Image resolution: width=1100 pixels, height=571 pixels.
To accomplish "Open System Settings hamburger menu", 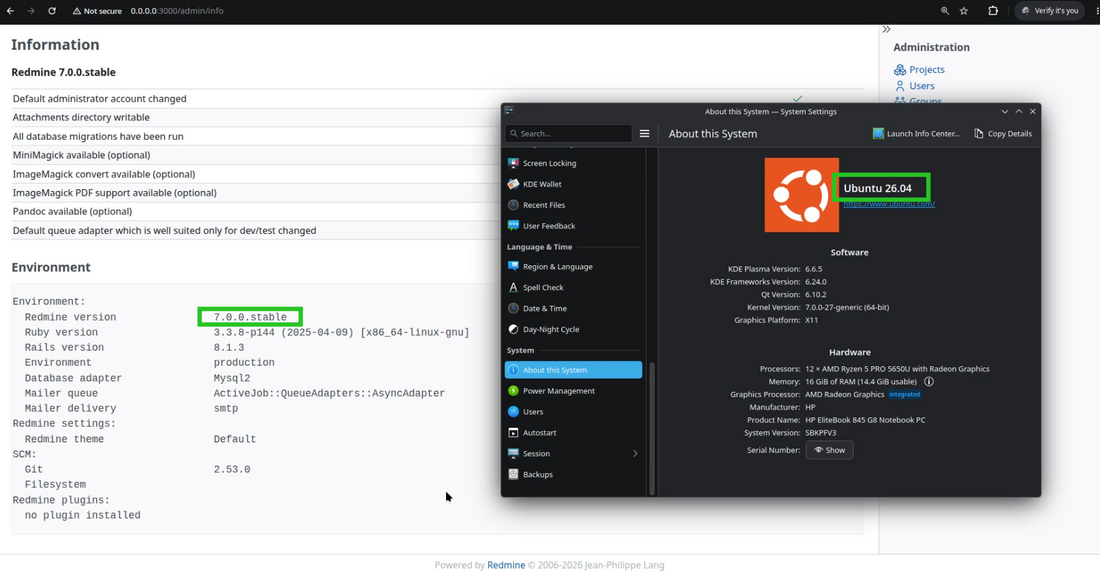I will click(644, 133).
